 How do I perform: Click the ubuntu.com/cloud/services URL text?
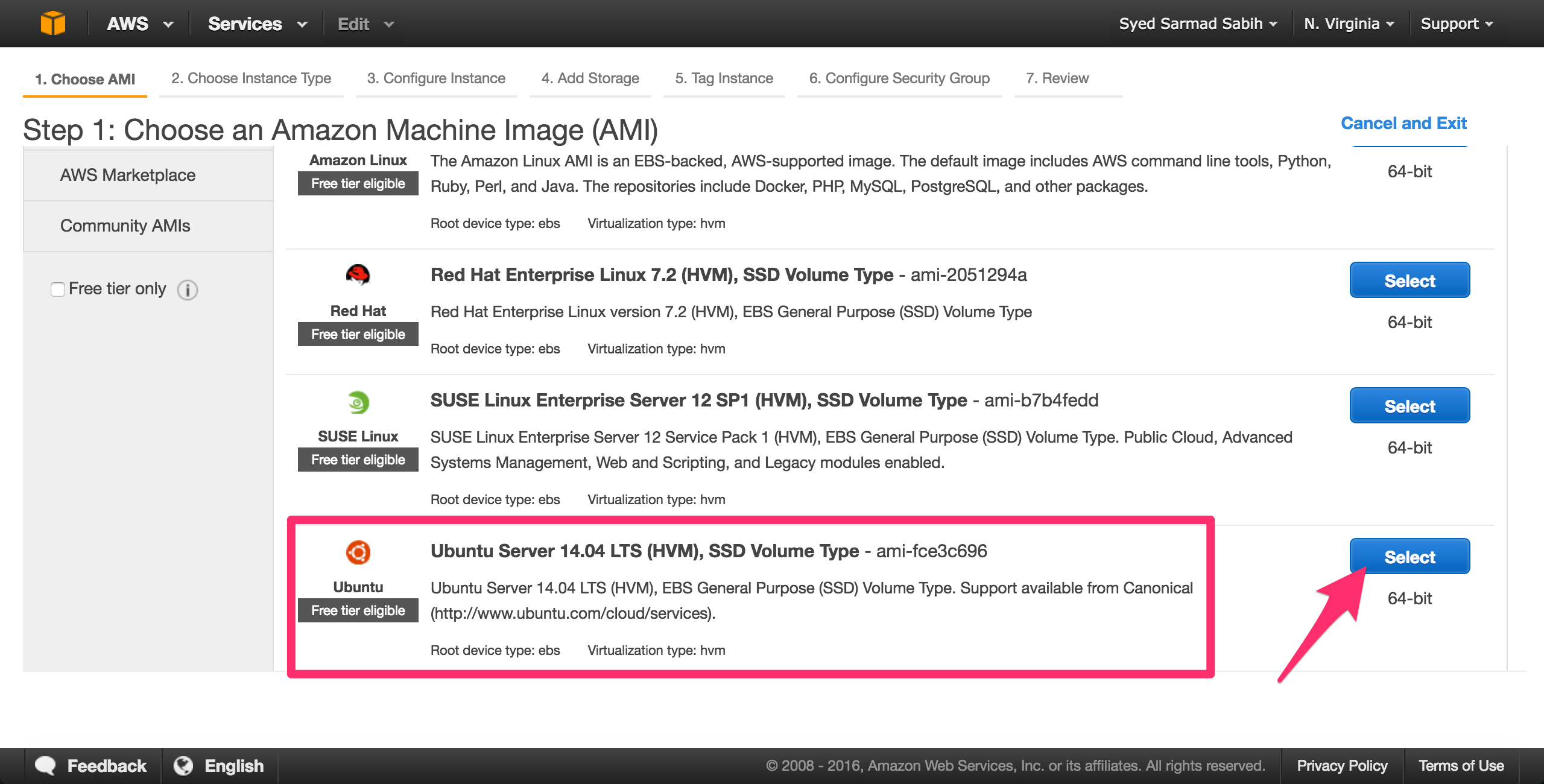click(x=572, y=614)
